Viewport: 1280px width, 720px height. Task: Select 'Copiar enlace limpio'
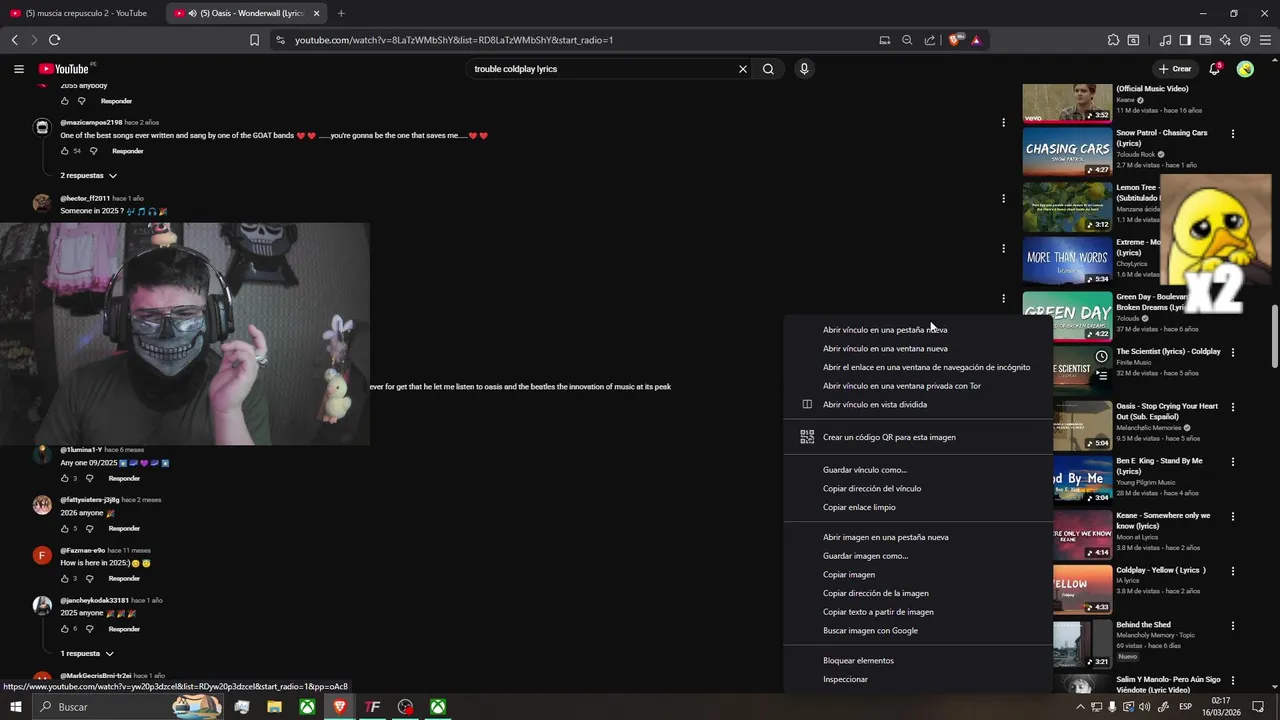[917, 507]
